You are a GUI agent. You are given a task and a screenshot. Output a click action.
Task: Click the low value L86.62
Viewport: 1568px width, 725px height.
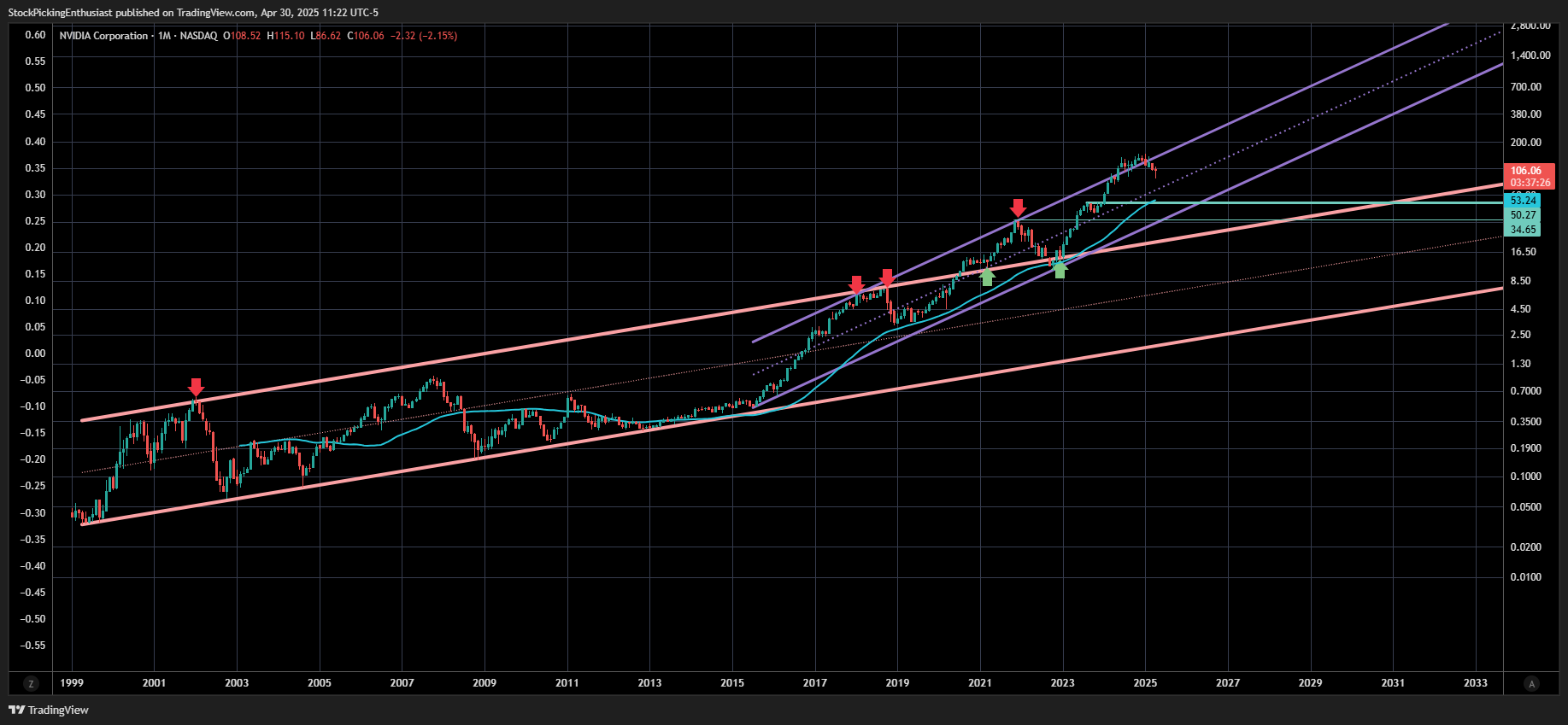[326, 36]
